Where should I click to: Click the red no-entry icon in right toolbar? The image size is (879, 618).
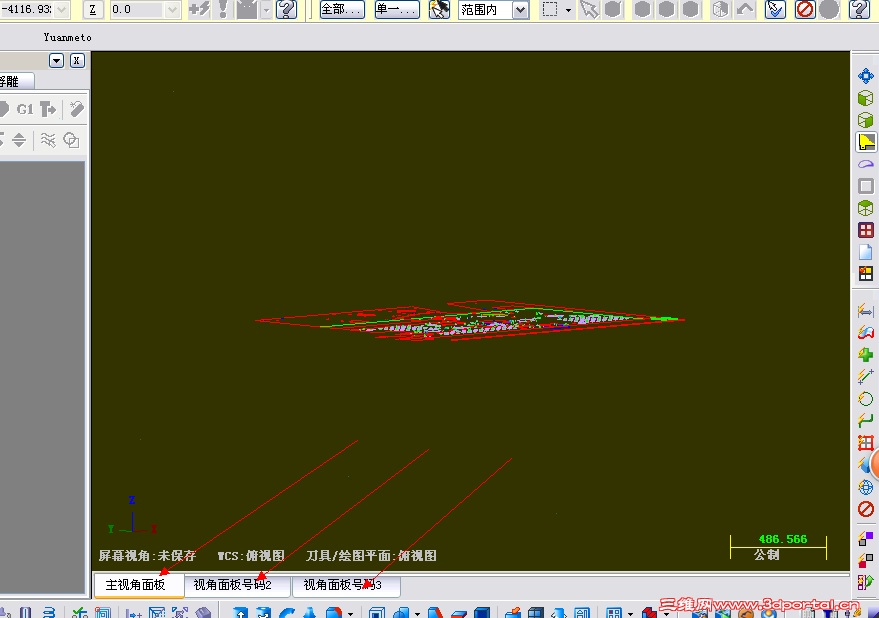(866, 509)
